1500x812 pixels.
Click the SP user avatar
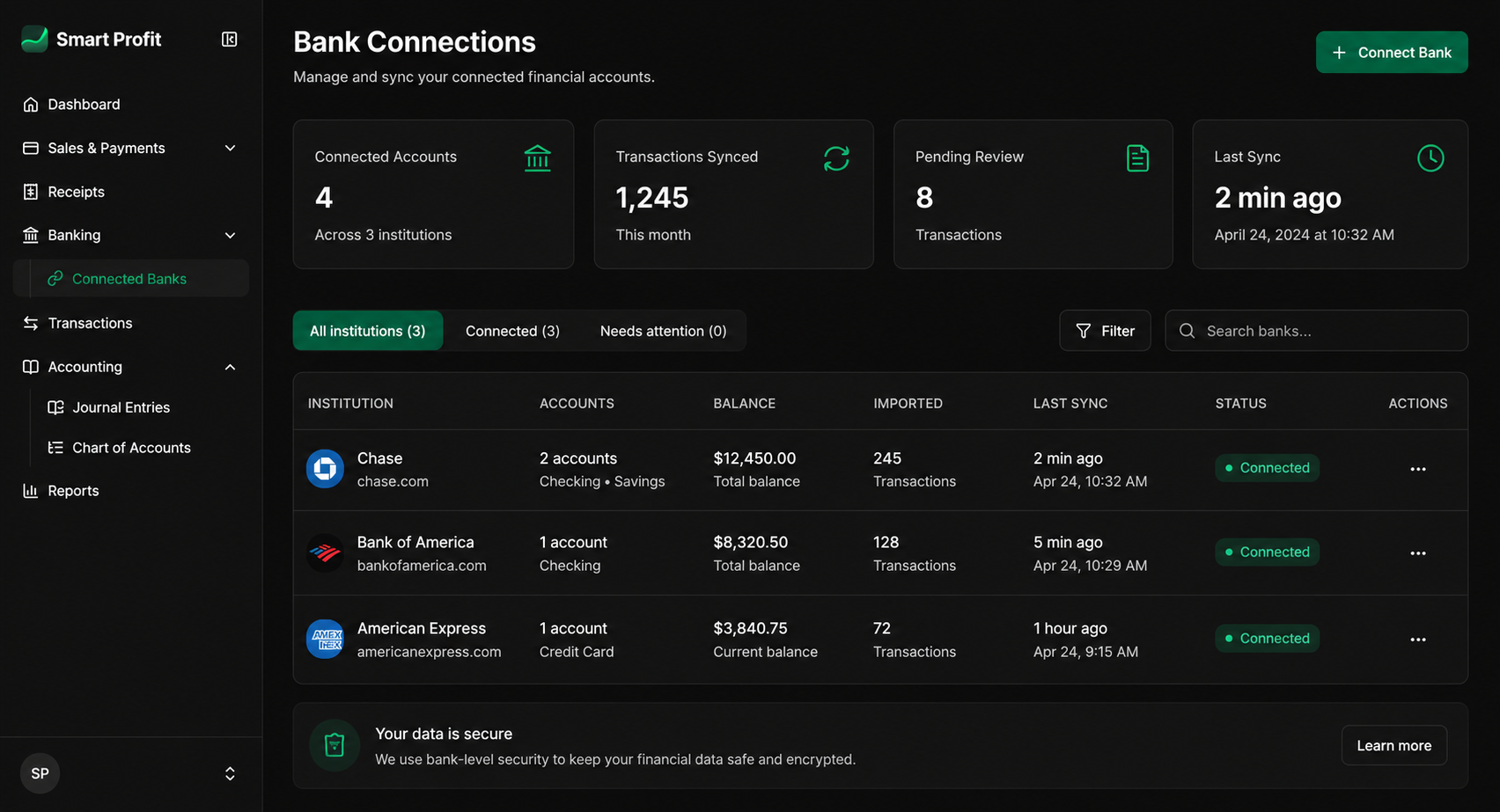click(x=40, y=773)
